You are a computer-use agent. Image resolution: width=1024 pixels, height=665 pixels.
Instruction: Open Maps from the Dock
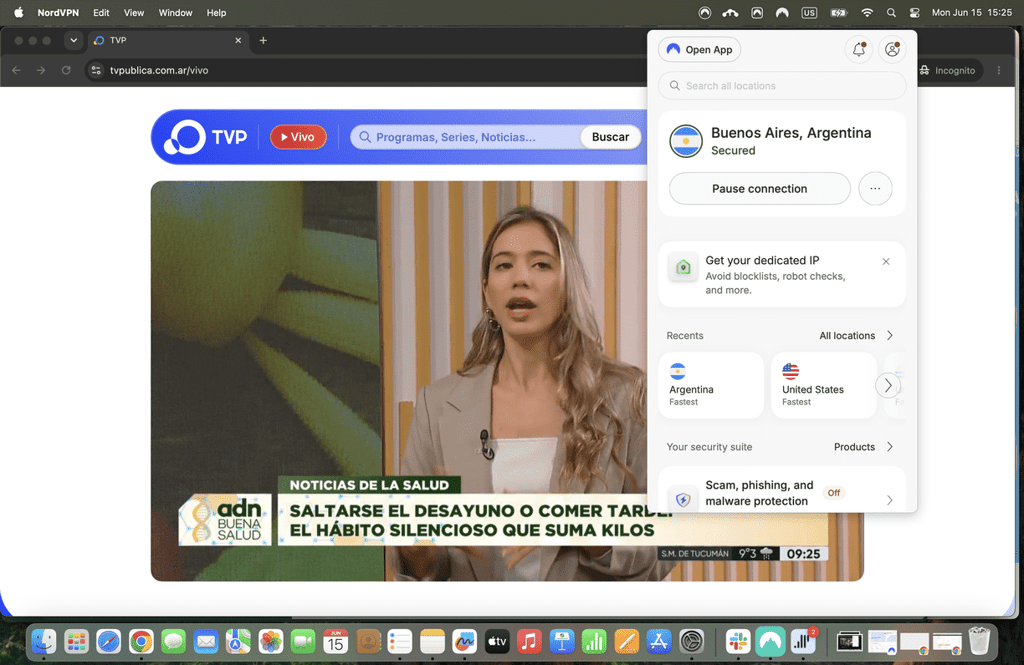238,642
